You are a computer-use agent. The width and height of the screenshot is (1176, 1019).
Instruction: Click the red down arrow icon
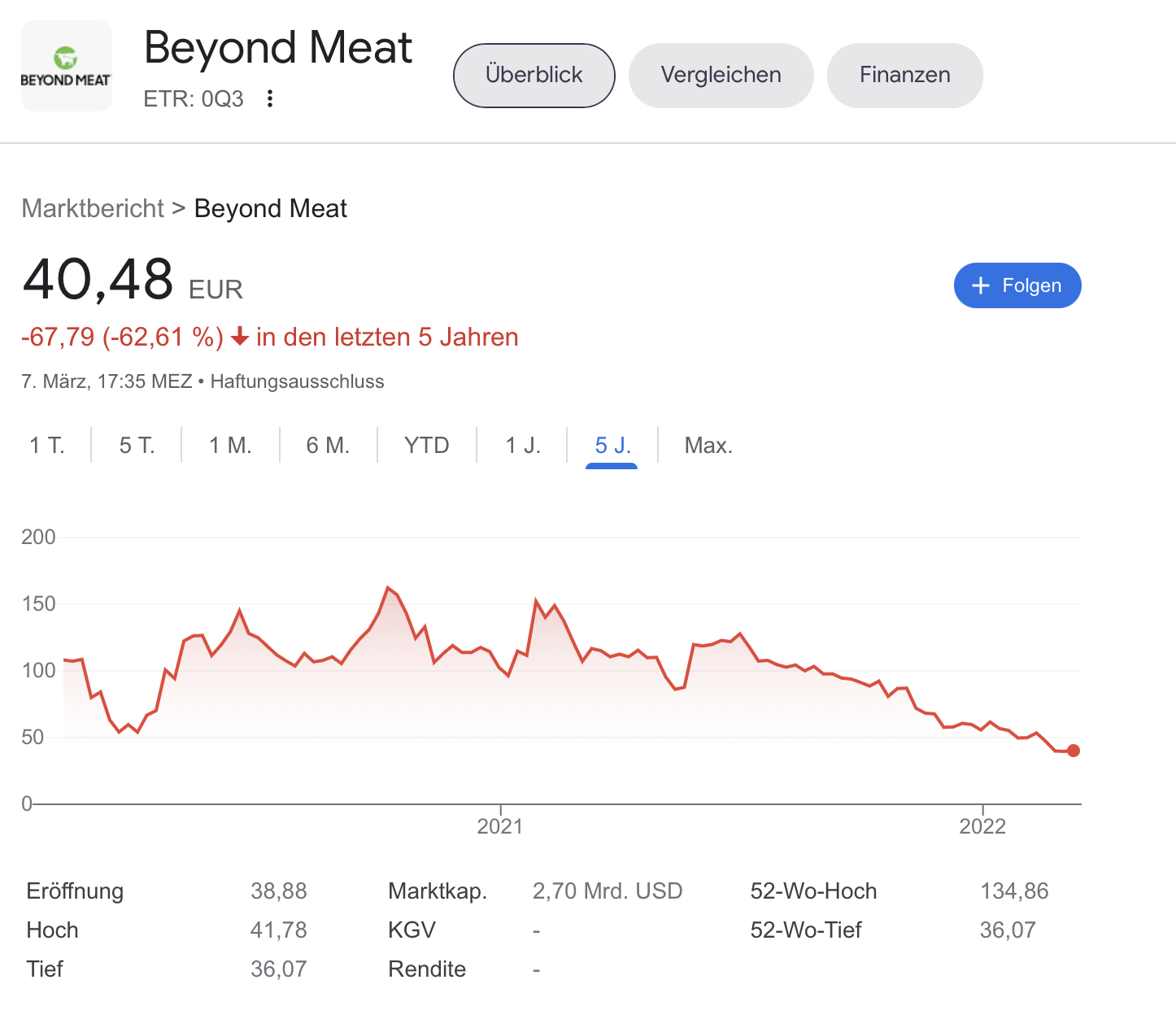click(x=240, y=337)
